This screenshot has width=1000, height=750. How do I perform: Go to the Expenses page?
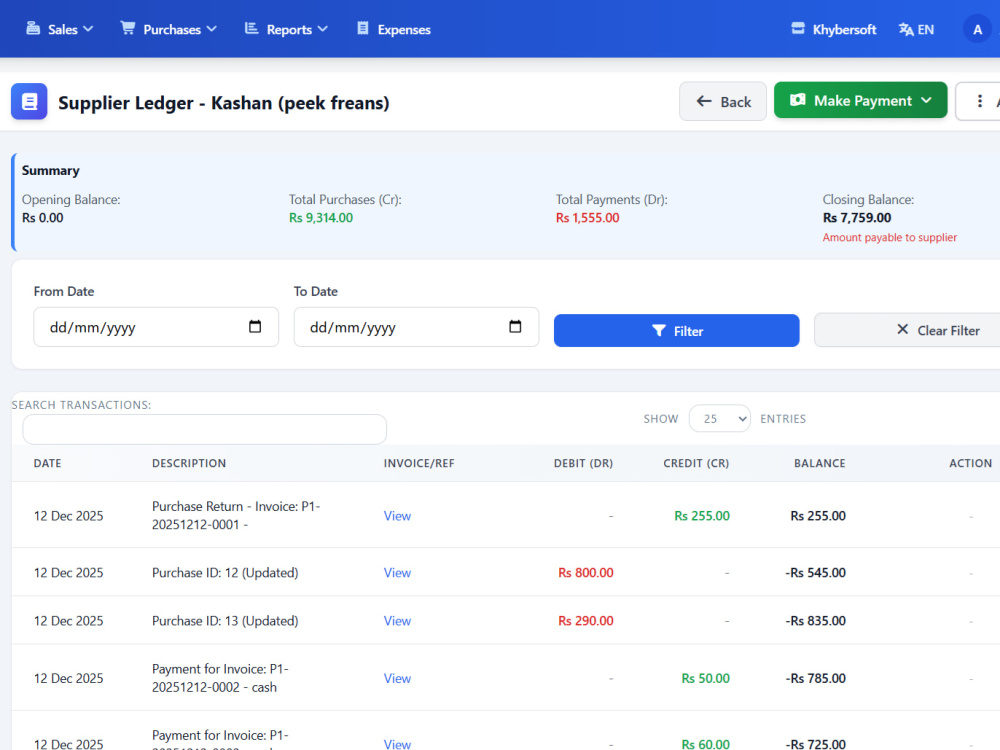click(393, 29)
